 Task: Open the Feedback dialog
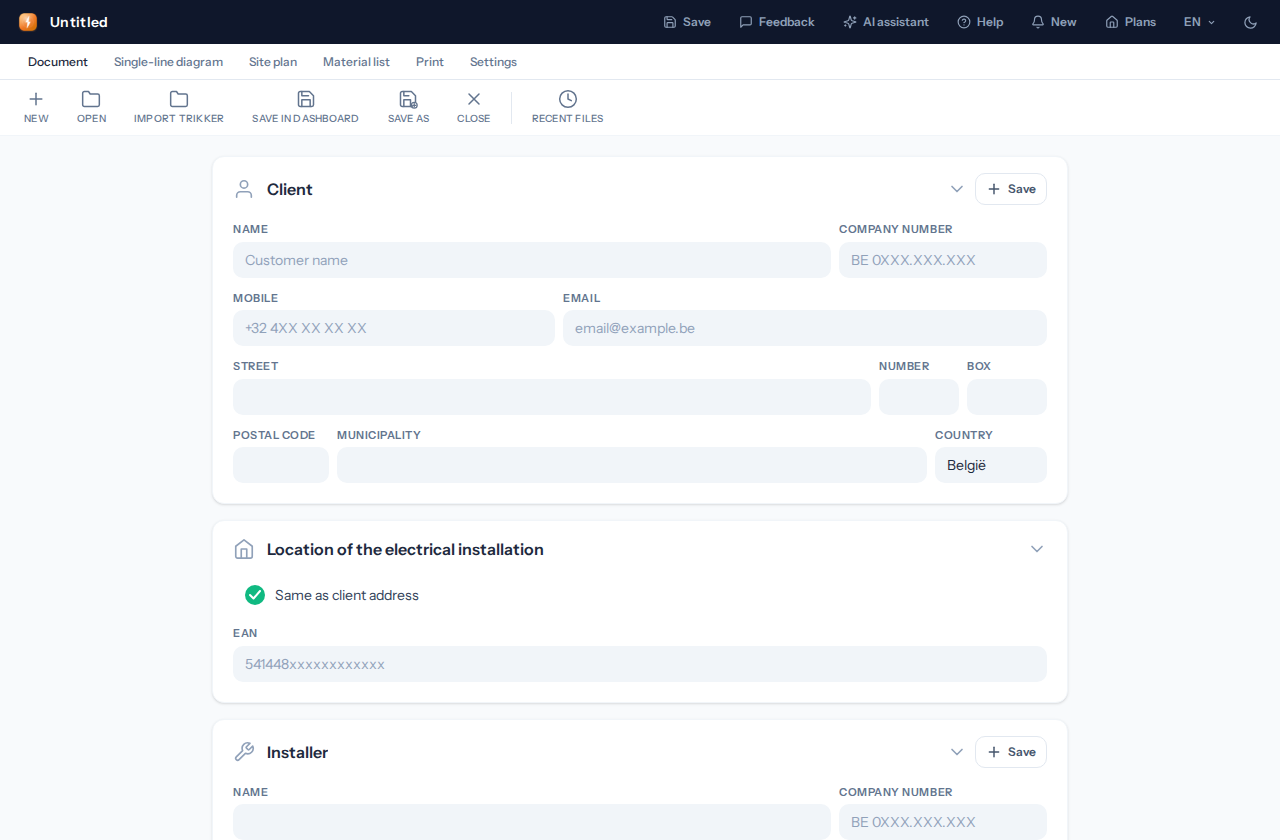[776, 22]
